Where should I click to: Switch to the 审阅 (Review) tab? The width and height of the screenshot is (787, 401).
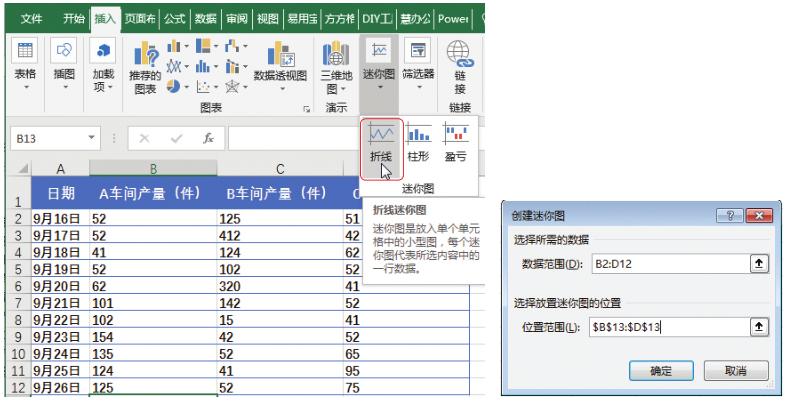(x=236, y=19)
